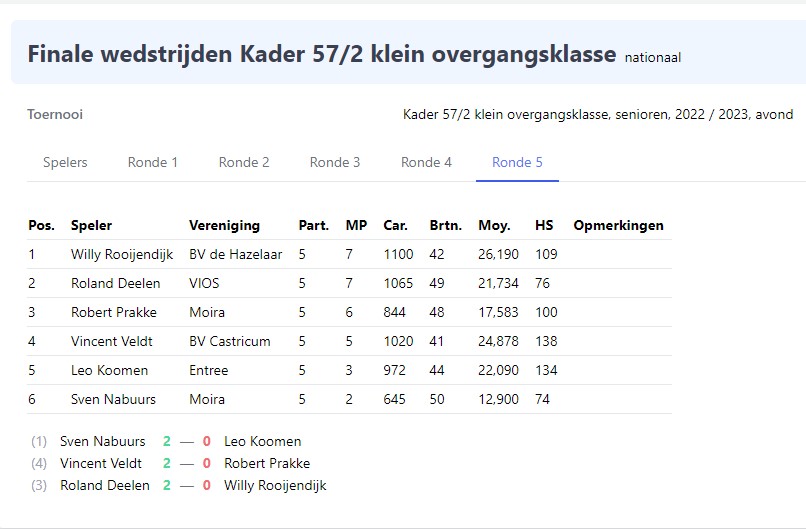Click the tournament name link Kader 57/2 klein overgangsklasse, senioren
The width and height of the screenshot is (806, 529).
point(598,114)
